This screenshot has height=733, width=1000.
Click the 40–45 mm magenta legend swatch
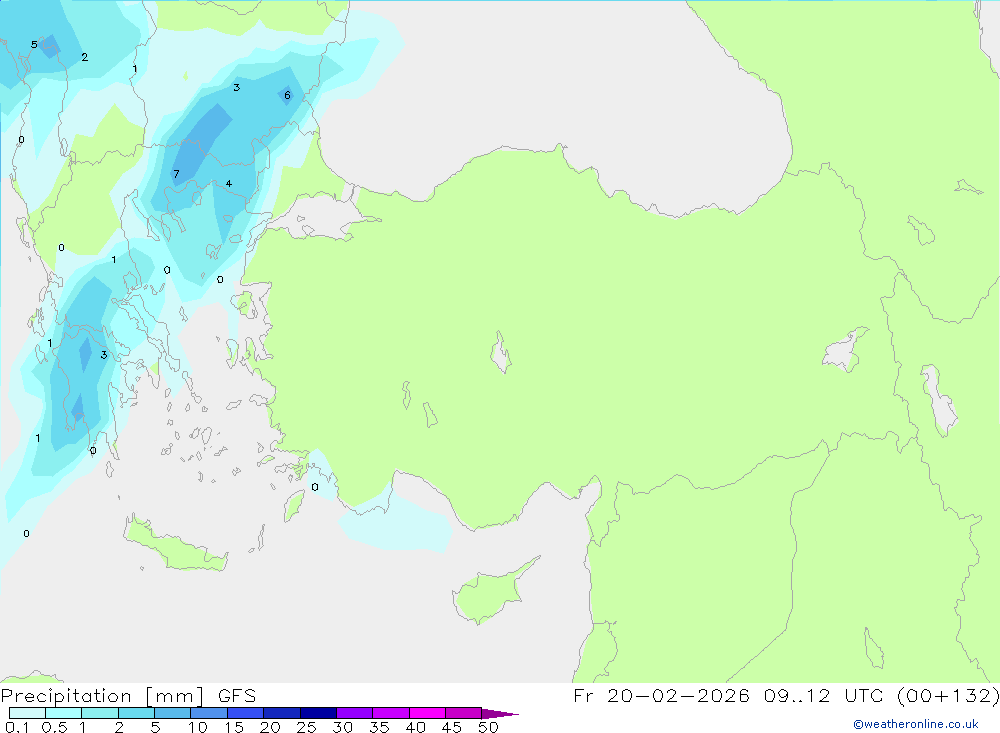pyautogui.click(x=427, y=713)
